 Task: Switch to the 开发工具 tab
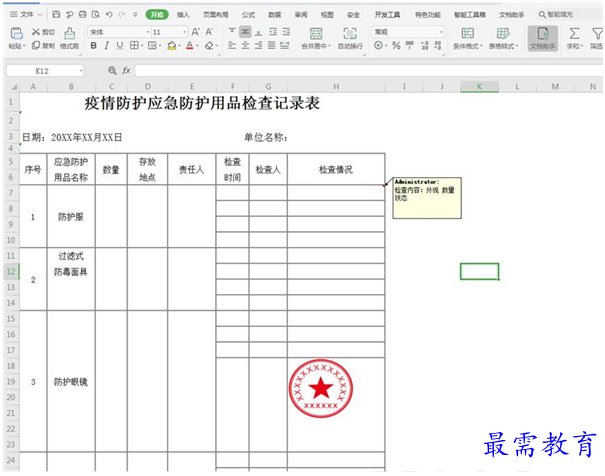pyautogui.click(x=387, y=15)
